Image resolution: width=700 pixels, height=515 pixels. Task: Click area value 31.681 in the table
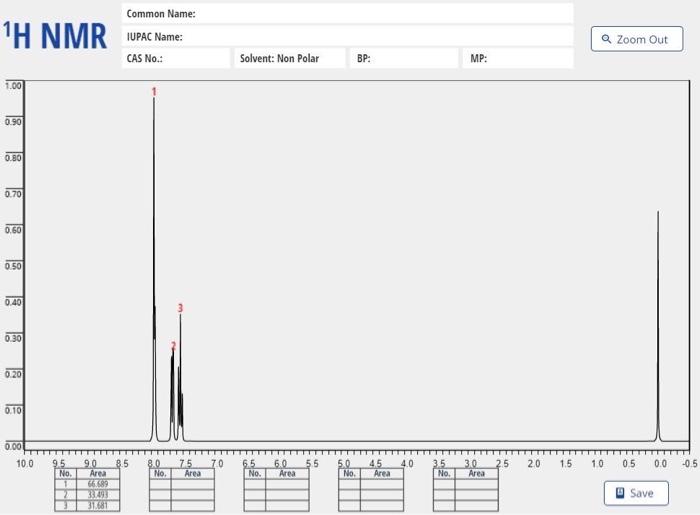(x=98, y=505)
